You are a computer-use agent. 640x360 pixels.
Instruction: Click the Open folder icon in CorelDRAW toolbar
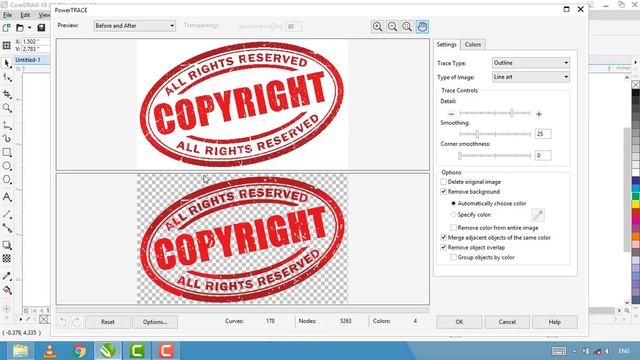[x=20, y=28]
